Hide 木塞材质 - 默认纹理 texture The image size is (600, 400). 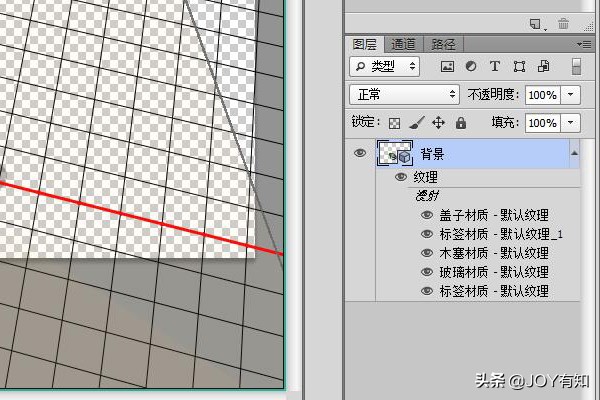(427, 253)
